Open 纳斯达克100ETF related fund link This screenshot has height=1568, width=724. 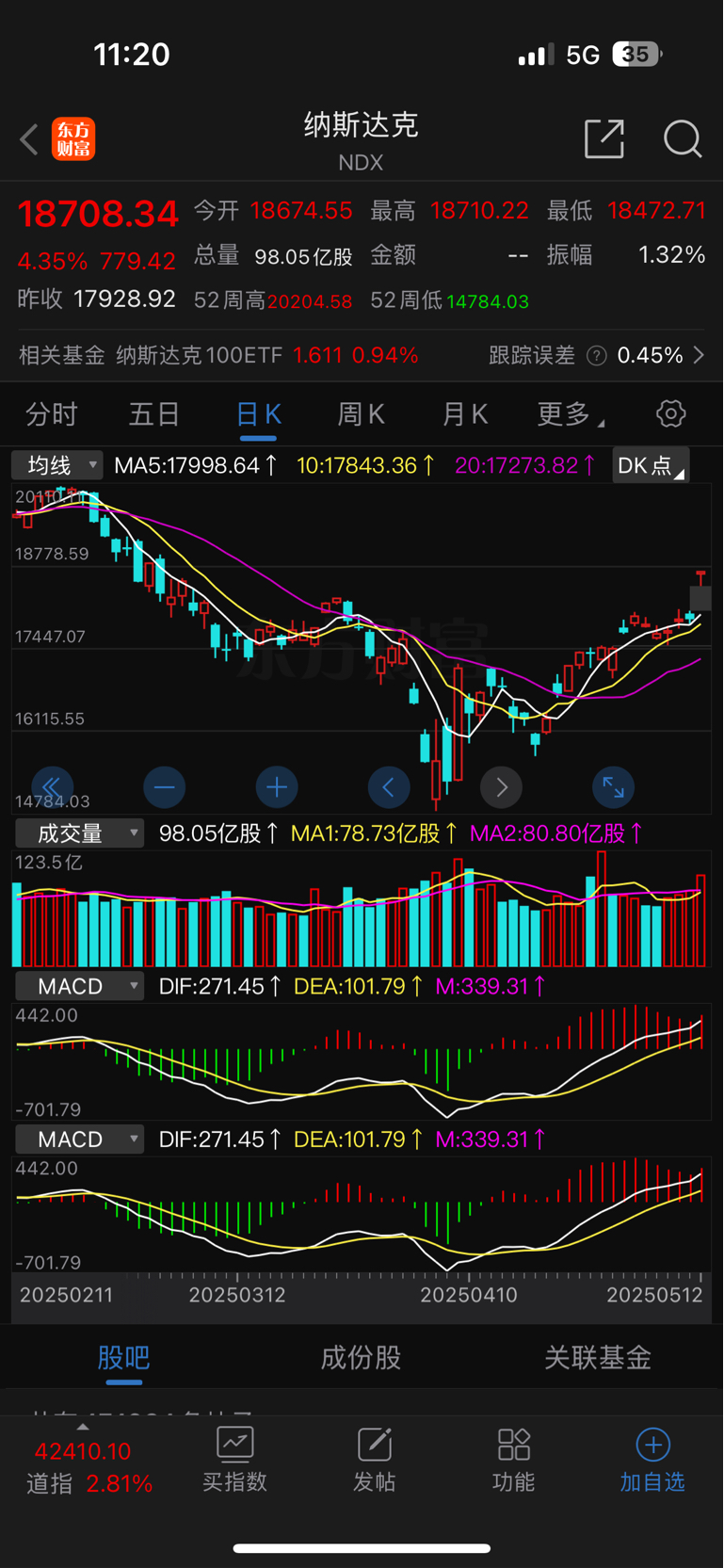(x=200, y=355)
